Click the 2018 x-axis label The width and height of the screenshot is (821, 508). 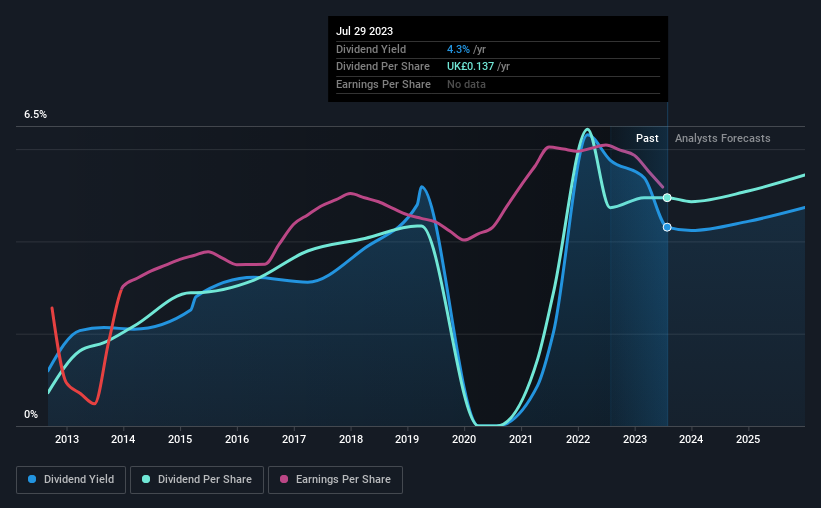[351, 439]
